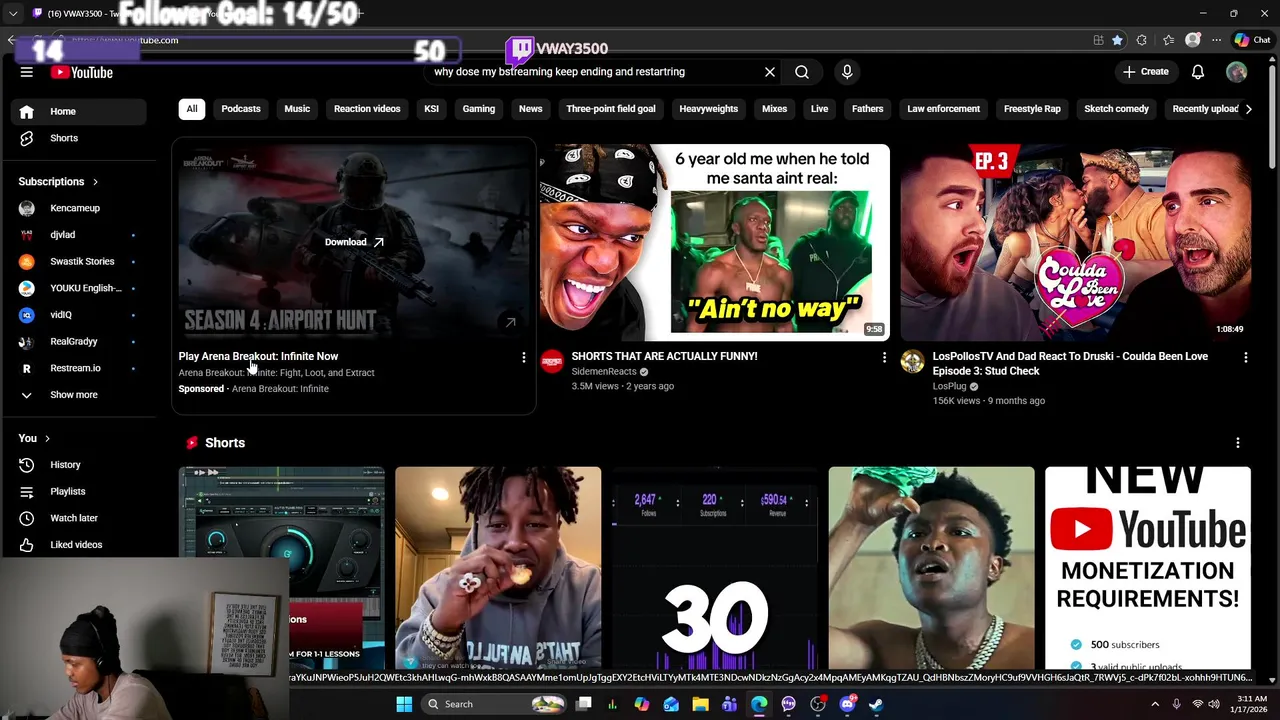Open options menu for Arena Breakout ad
Viewport: 1280px width, 720px height.
pos(523,357)
